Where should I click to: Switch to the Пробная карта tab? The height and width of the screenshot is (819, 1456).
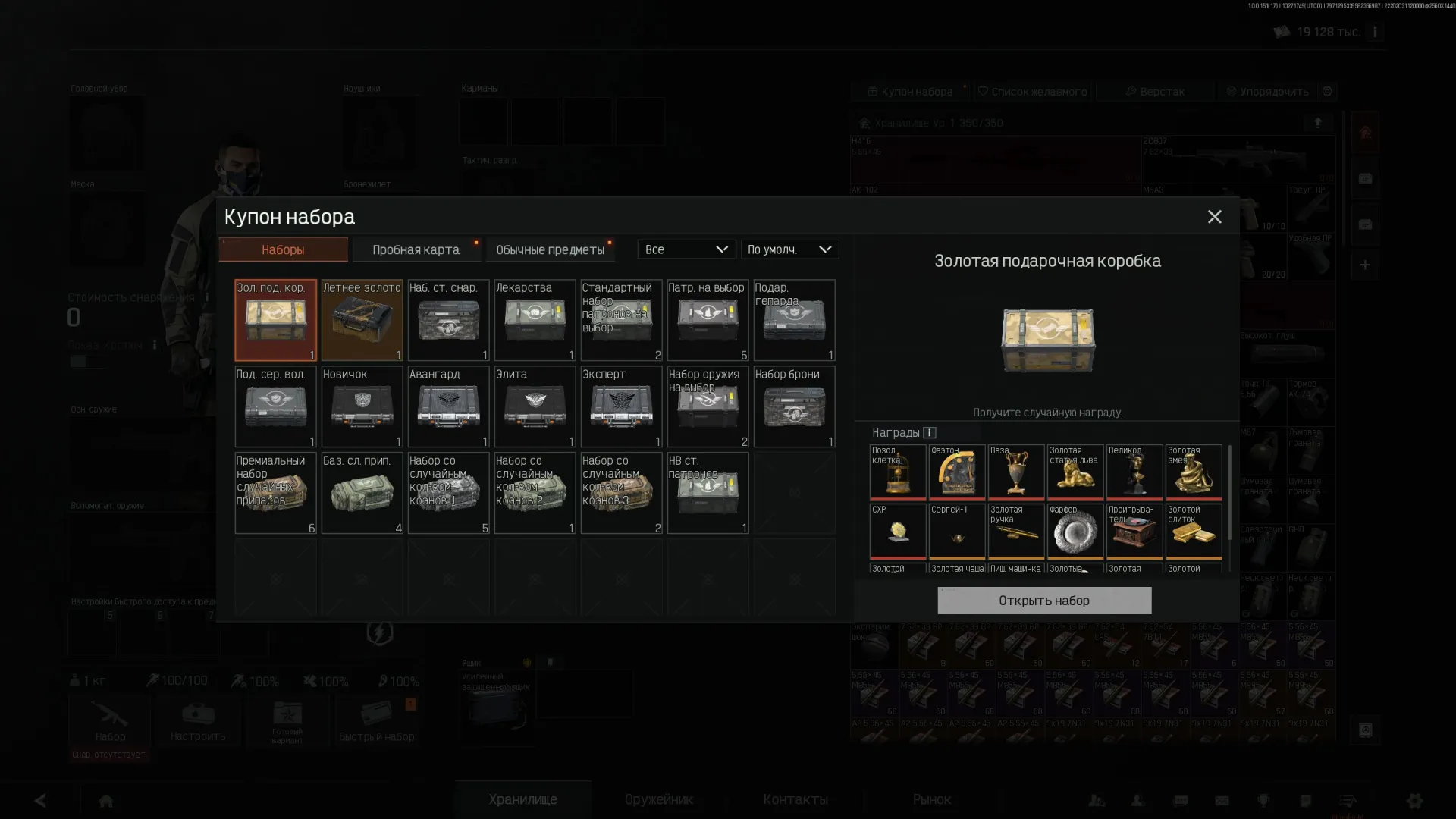tap(416, 249)
